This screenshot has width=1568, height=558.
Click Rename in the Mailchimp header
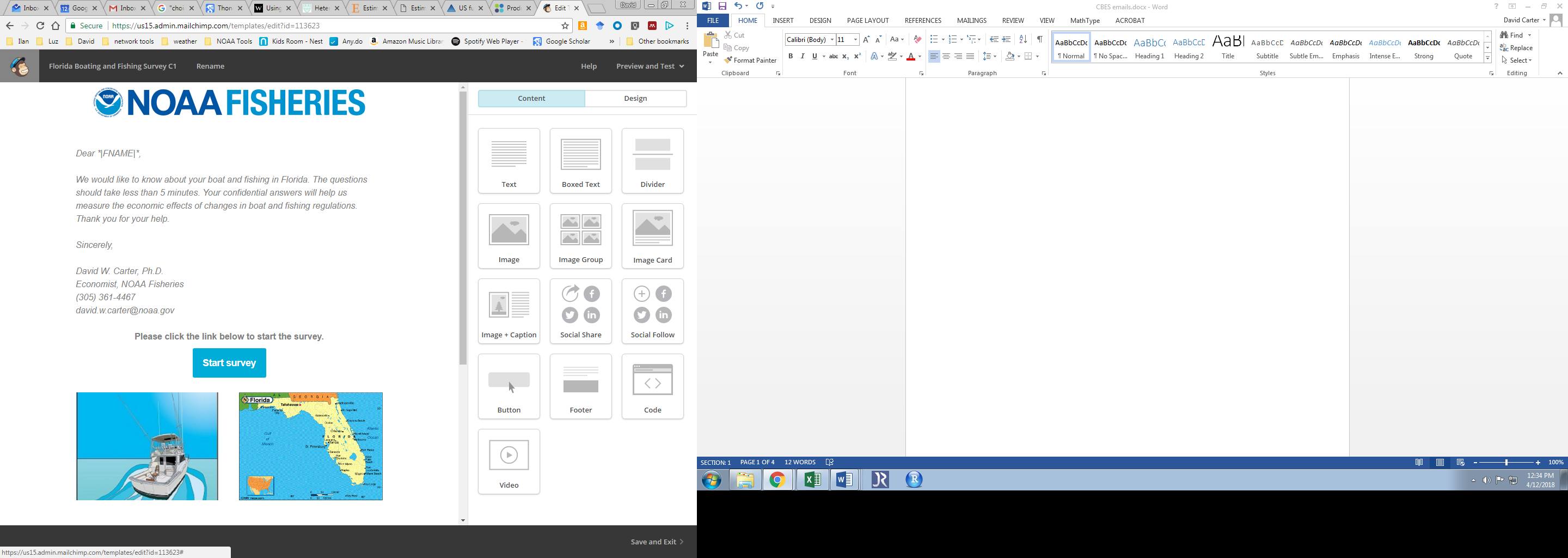coord(211,66)
